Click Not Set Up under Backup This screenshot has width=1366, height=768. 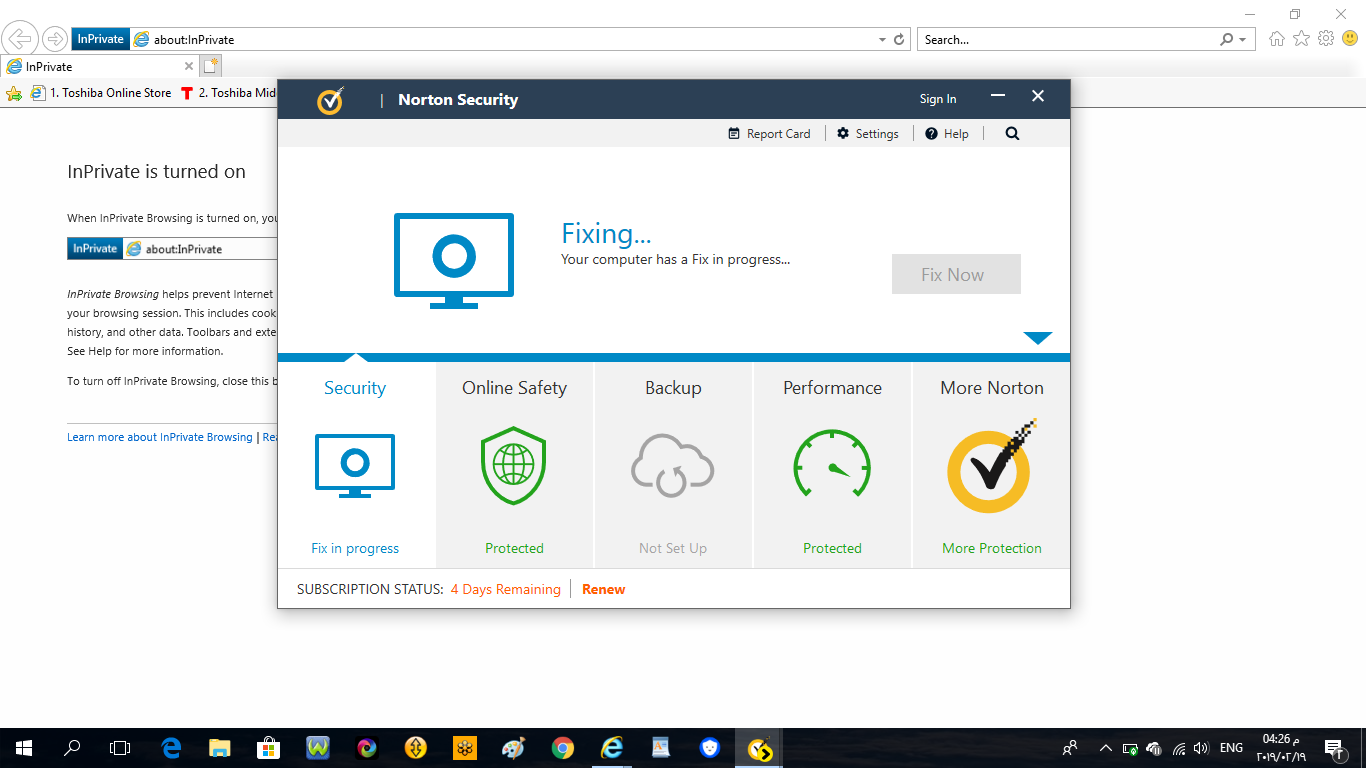(673, 548)
